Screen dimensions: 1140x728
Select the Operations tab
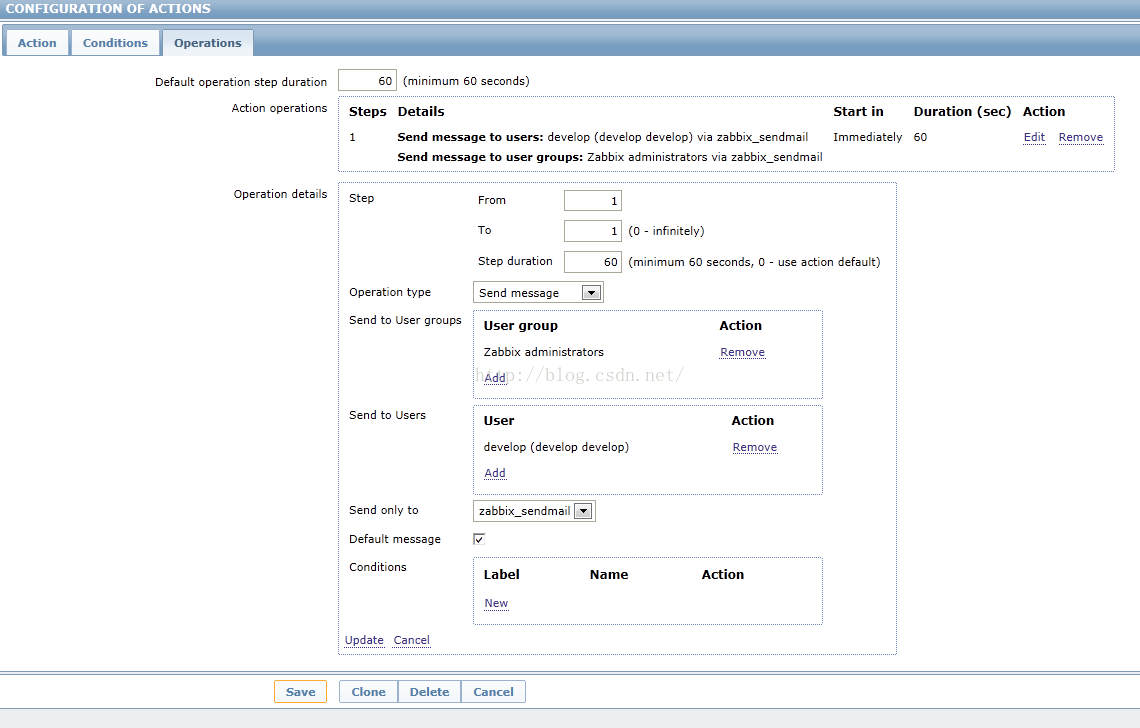[x=208, y=43]
